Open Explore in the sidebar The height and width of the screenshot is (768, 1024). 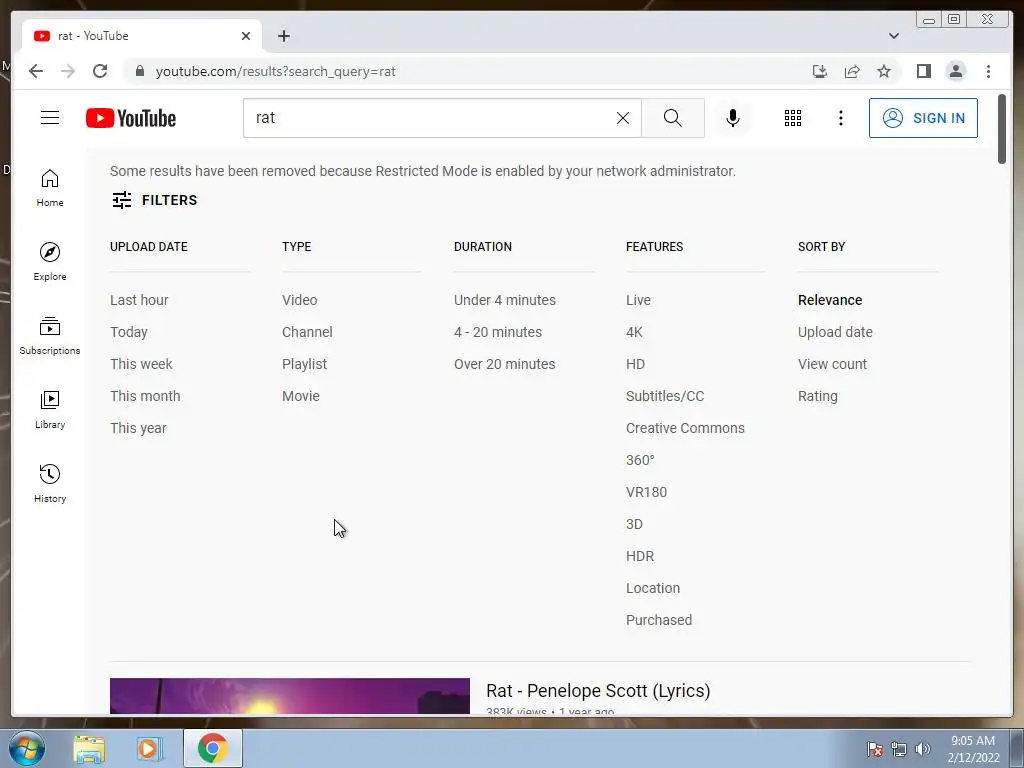[x=50, y=262]
